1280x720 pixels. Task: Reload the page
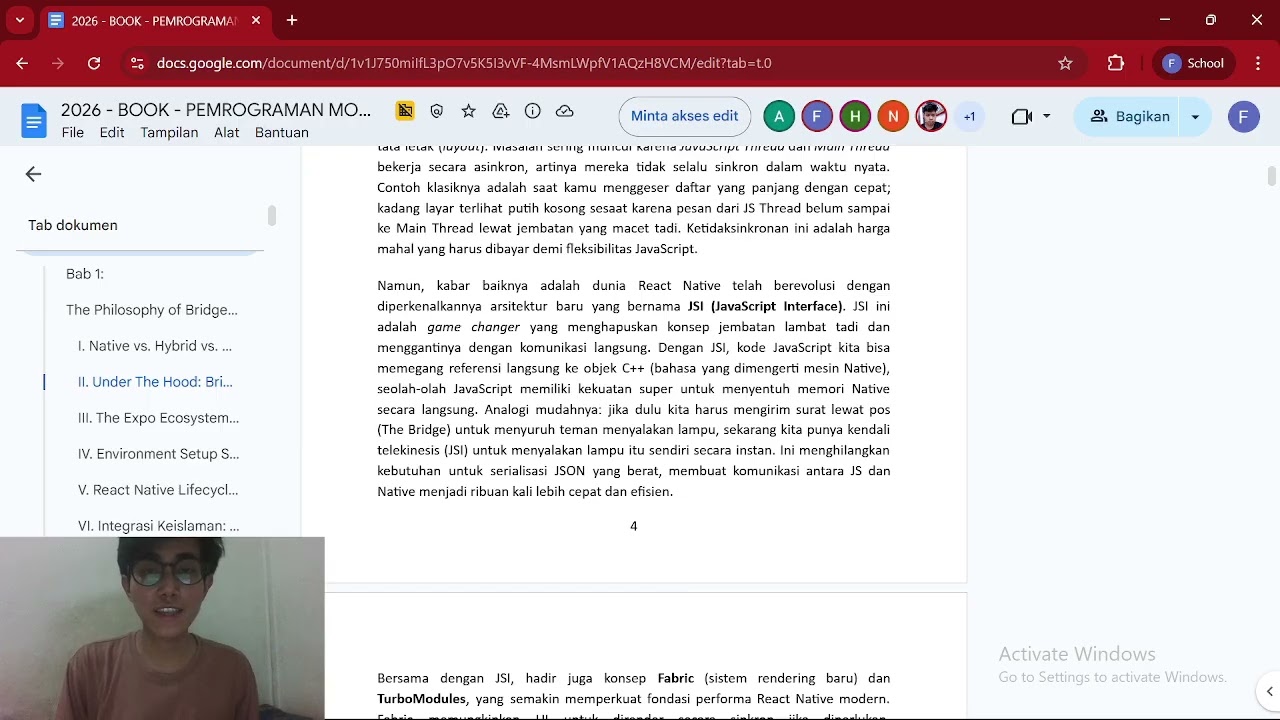pos(94,63)
